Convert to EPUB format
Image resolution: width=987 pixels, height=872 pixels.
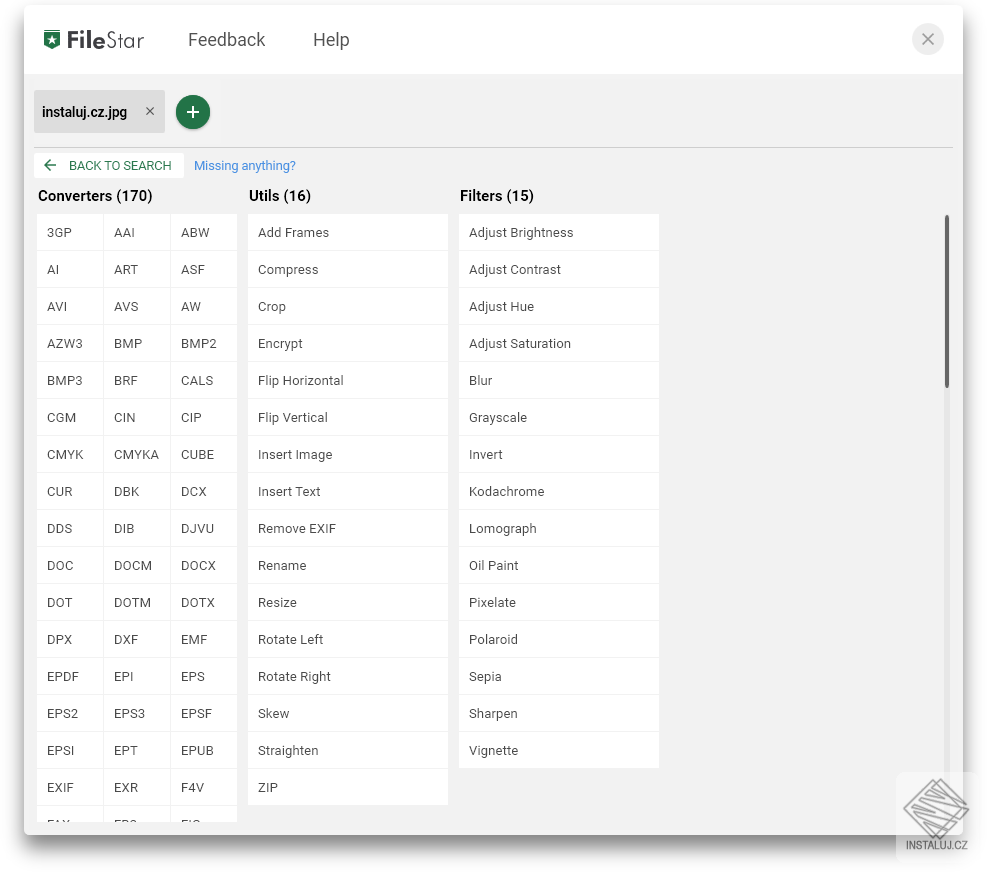pyautogui.click(x=204, y=750)
